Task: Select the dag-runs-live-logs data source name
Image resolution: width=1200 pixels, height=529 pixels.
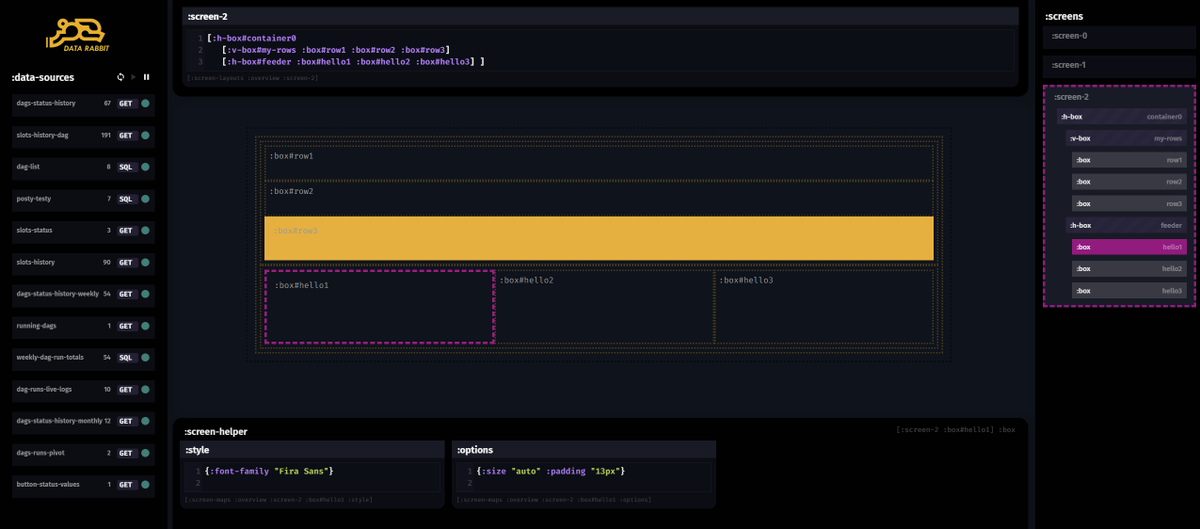Action: 44,389
